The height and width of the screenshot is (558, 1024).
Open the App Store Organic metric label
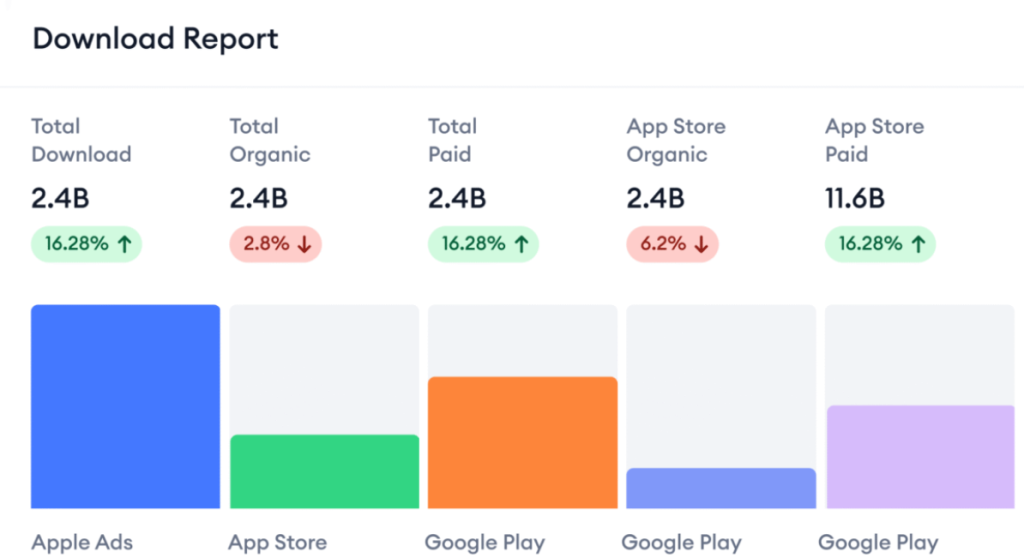676,141
